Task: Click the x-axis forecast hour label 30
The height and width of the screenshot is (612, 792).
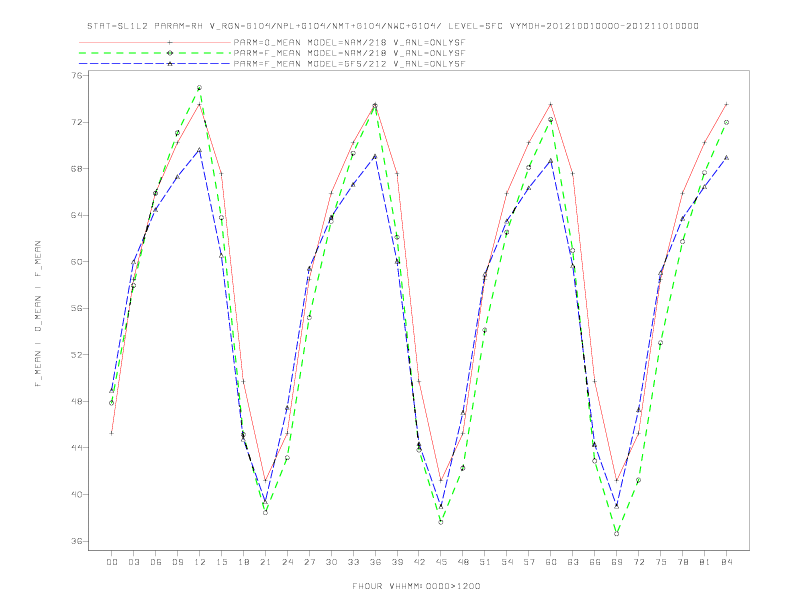Action: point(331,562)
